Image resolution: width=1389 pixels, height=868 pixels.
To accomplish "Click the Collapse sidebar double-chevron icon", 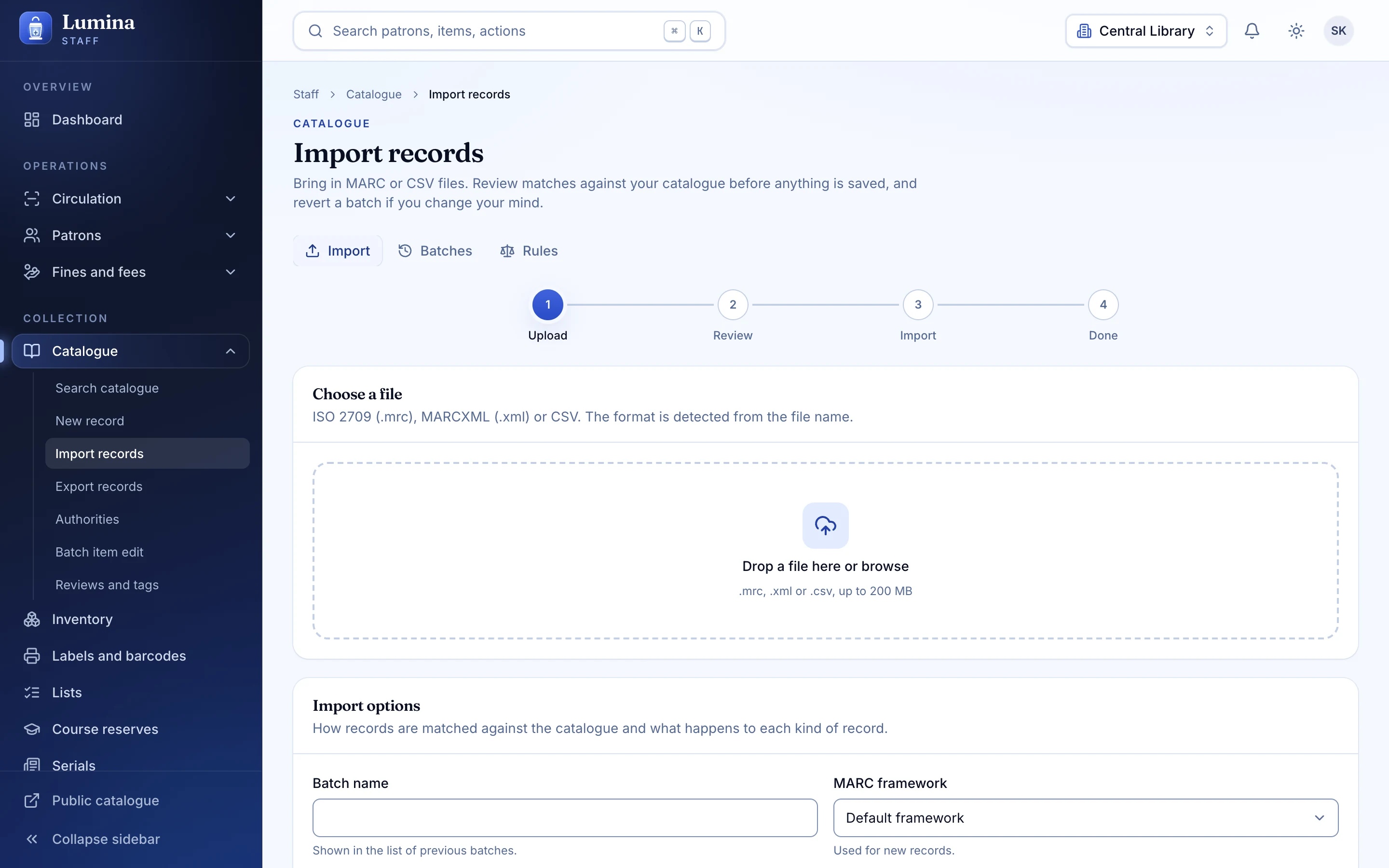I will 31,839.
